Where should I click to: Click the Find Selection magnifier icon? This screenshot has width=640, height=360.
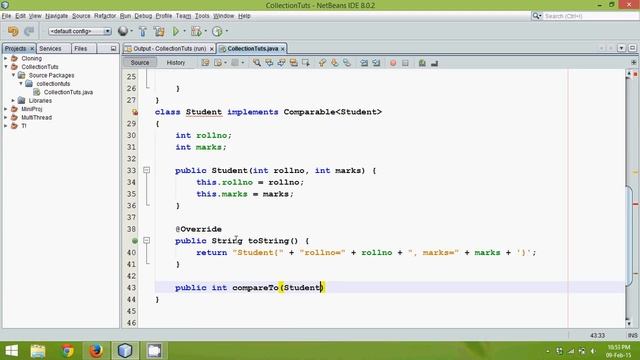point(257,63)
